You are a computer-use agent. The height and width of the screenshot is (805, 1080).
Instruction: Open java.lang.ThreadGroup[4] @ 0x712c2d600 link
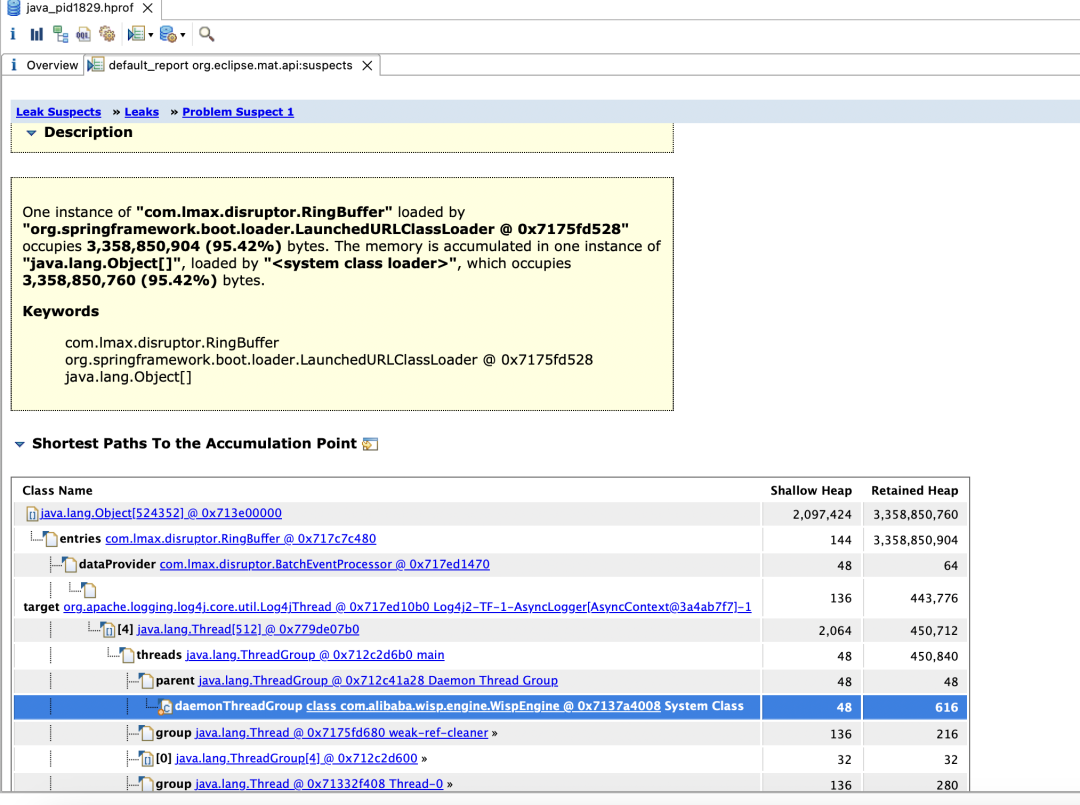296,758
